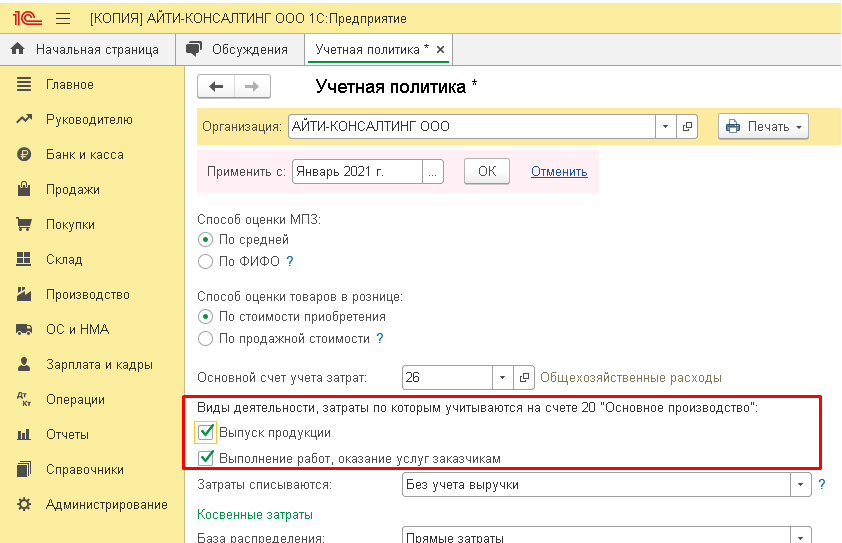Screen dimensions: 842x543
Task: Select the По ФИФО radio button
Action: pos(206,262)
